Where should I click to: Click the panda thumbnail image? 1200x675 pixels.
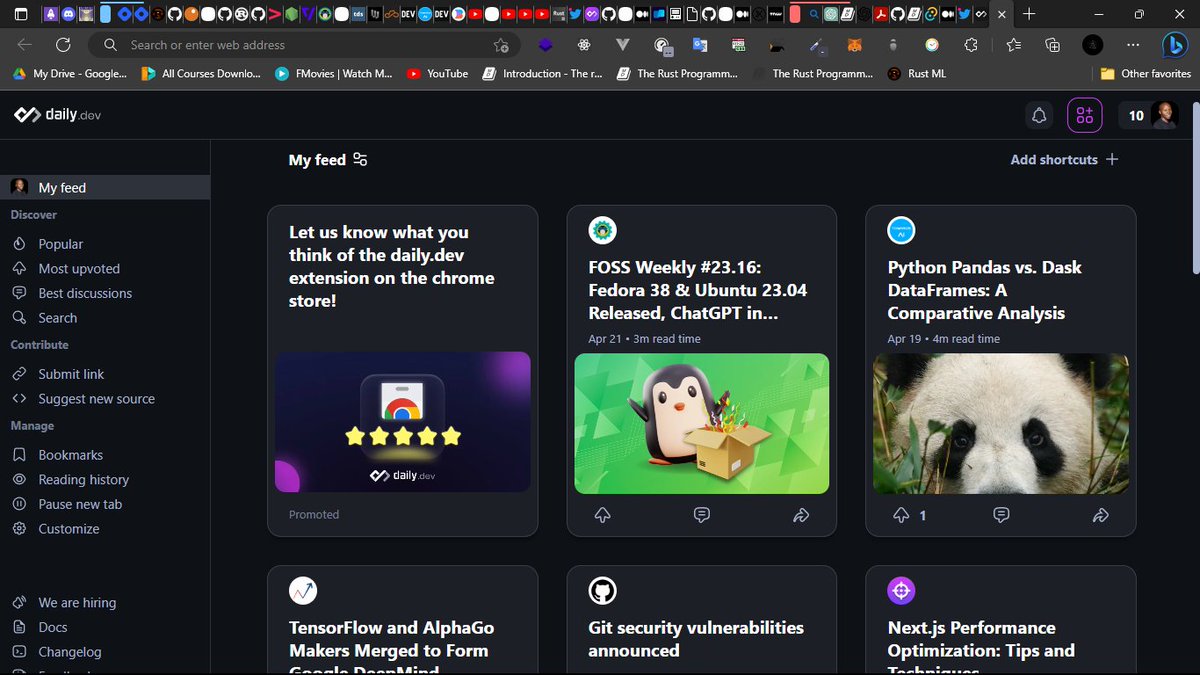[x=1001, y=424]
